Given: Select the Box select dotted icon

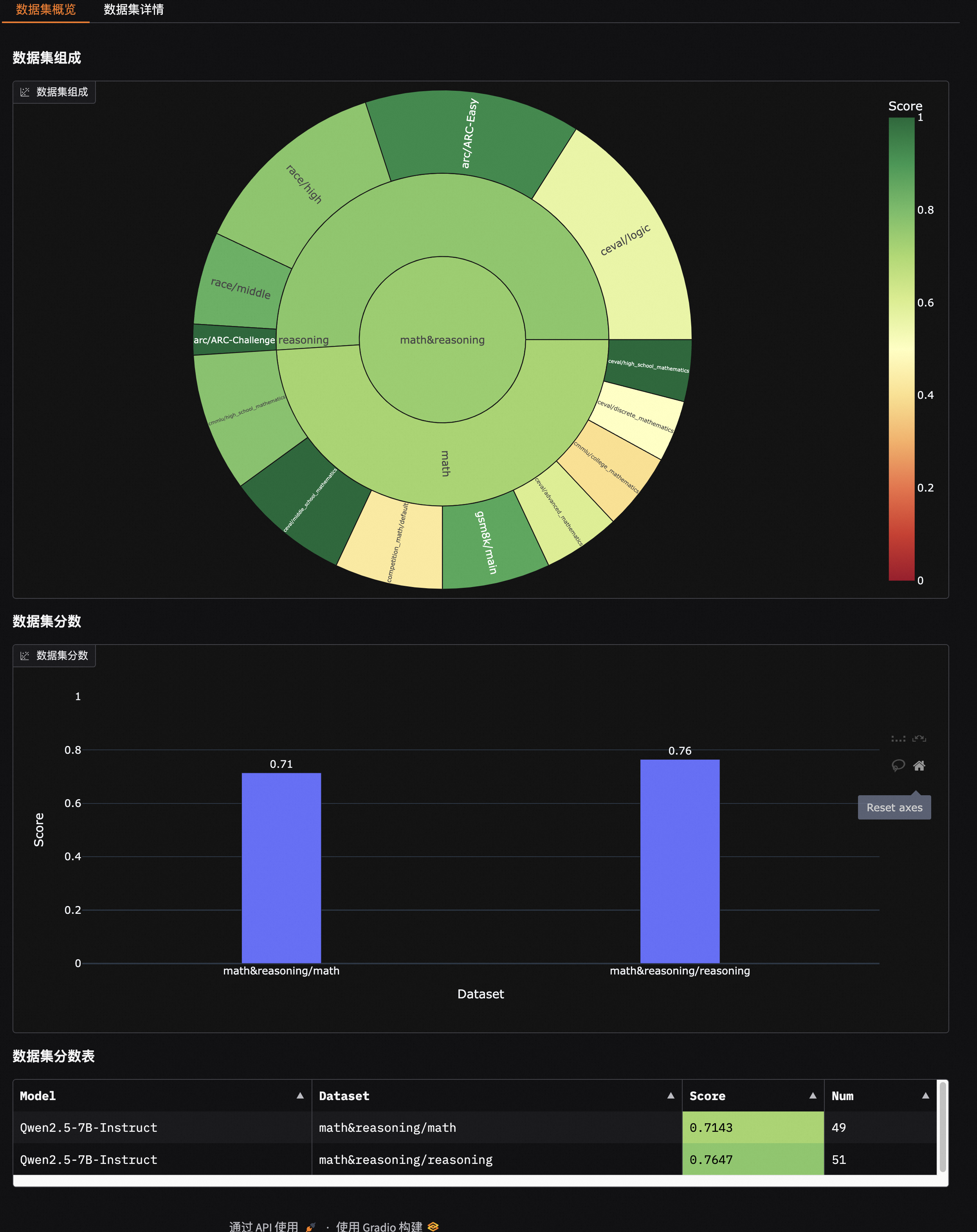Looking at the screenshot, I should [x=898, y=739].
